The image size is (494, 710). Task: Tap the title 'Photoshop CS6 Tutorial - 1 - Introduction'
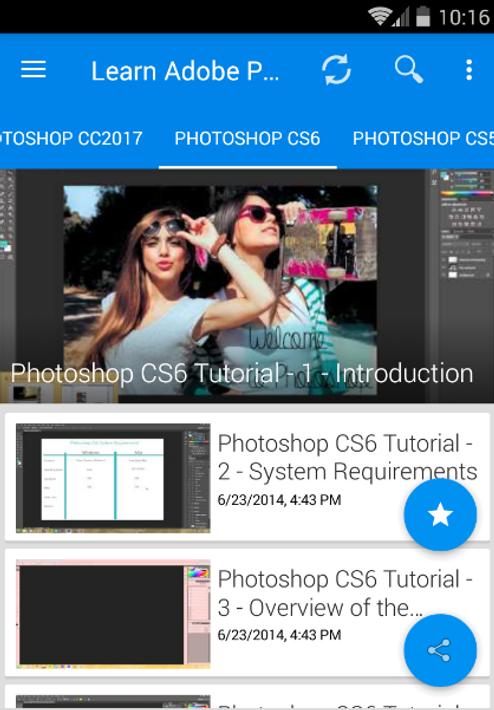pos(242,374)
